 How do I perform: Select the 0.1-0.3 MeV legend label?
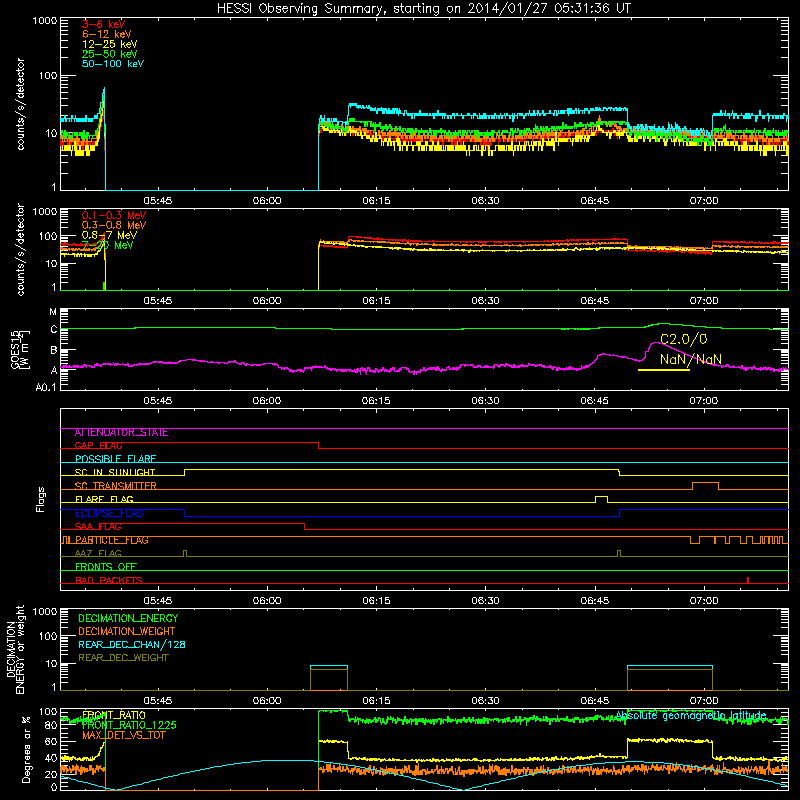tap(114, 215)
